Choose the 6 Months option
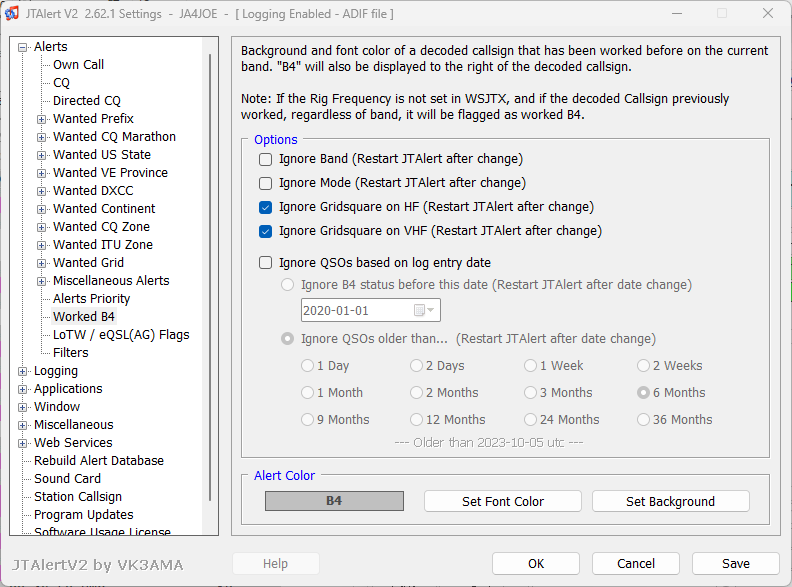 pos(643,393)
